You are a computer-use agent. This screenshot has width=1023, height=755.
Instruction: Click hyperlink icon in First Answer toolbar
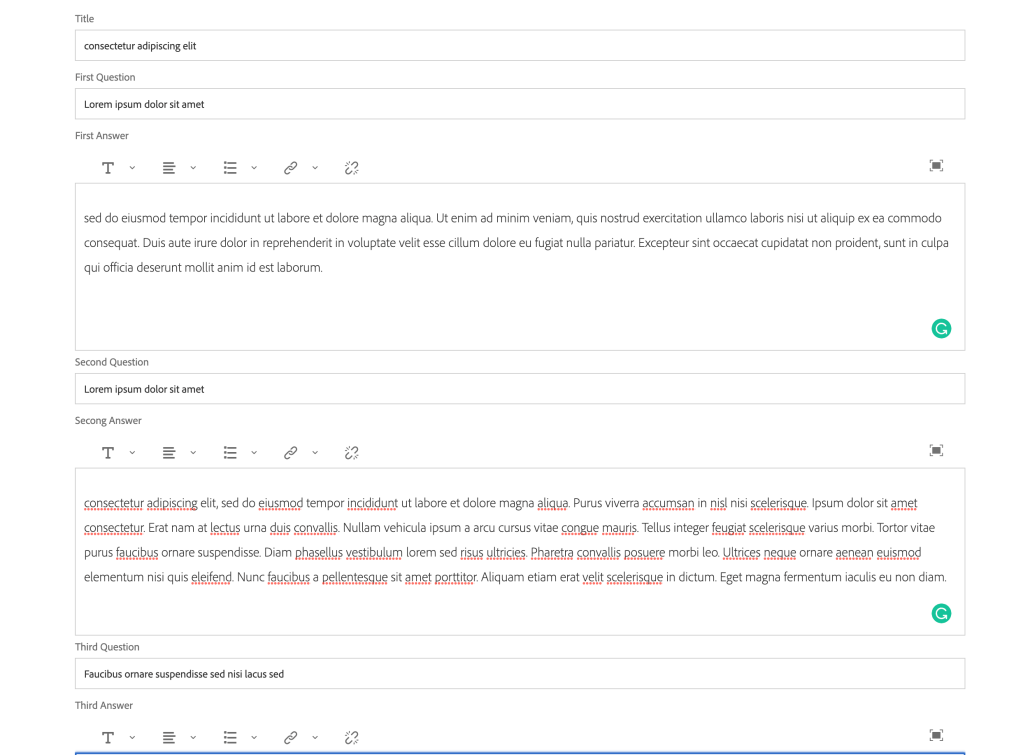(x=291, y=168)
